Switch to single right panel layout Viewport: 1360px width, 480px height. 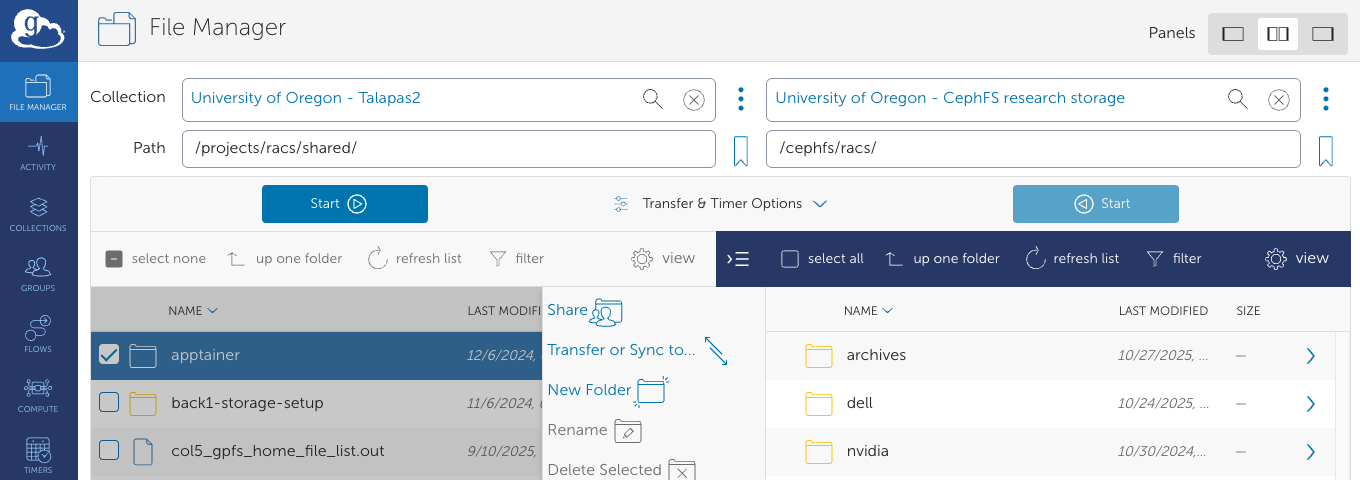coord(1323,34)
